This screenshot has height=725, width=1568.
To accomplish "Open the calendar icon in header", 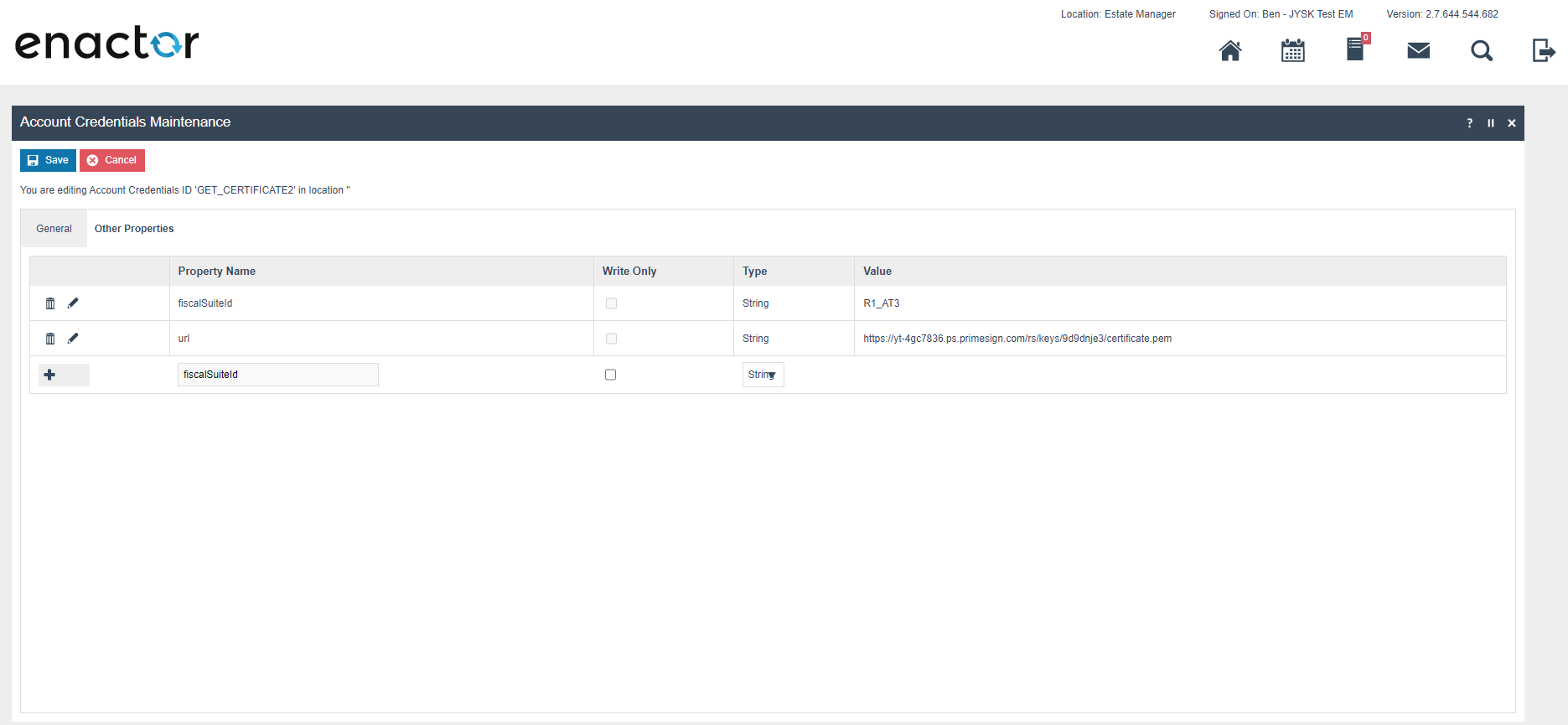I will [1292, 51].
